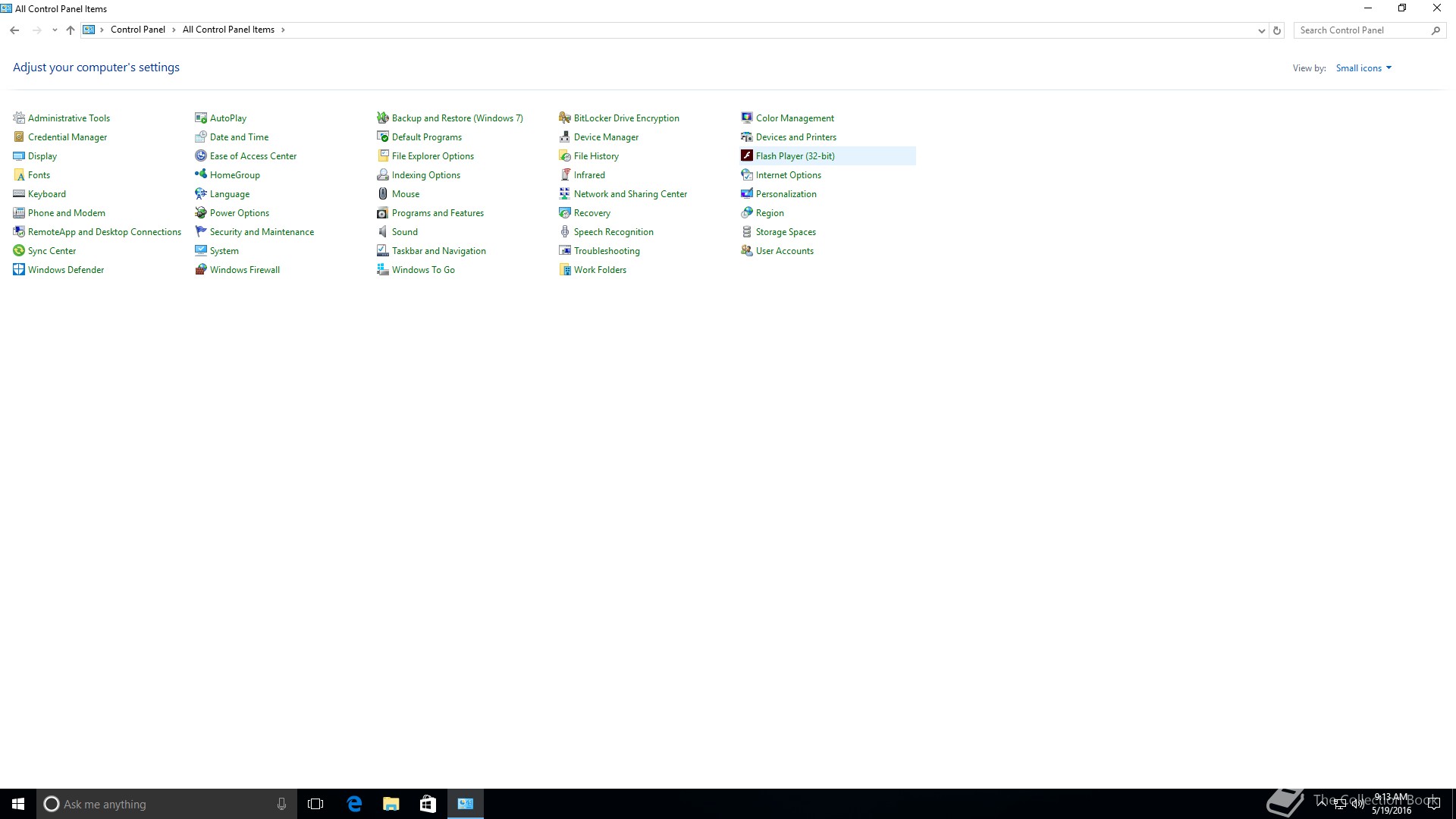Open the Sound speaker icon
The width and height of the screenshot is (1456, 819).
(x=383, y=231)
